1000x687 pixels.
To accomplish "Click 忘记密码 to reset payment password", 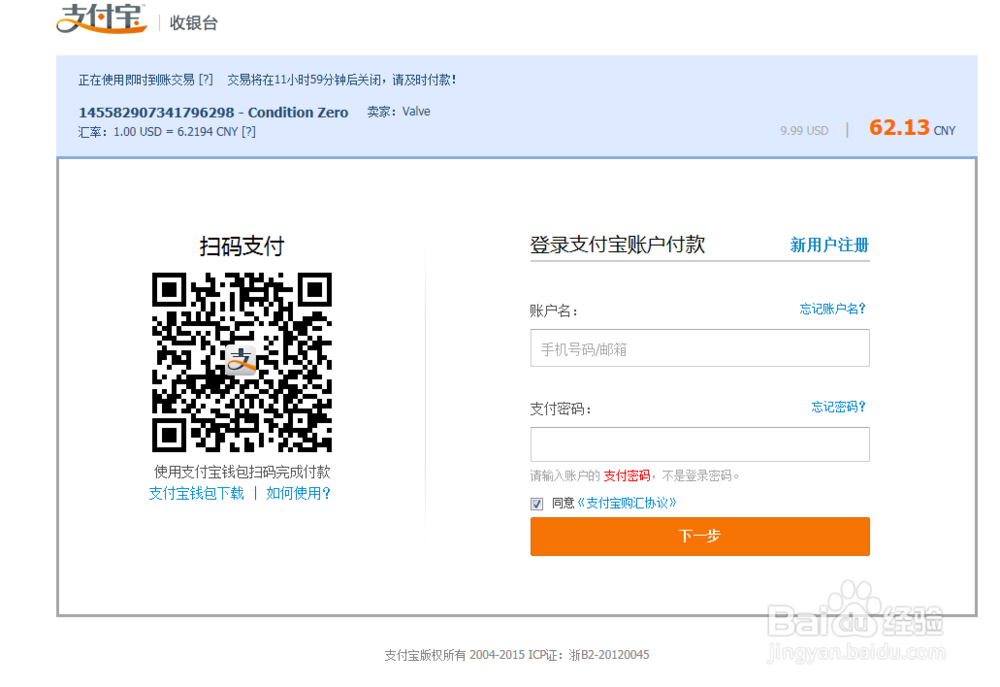I will [x=837, y=409].
